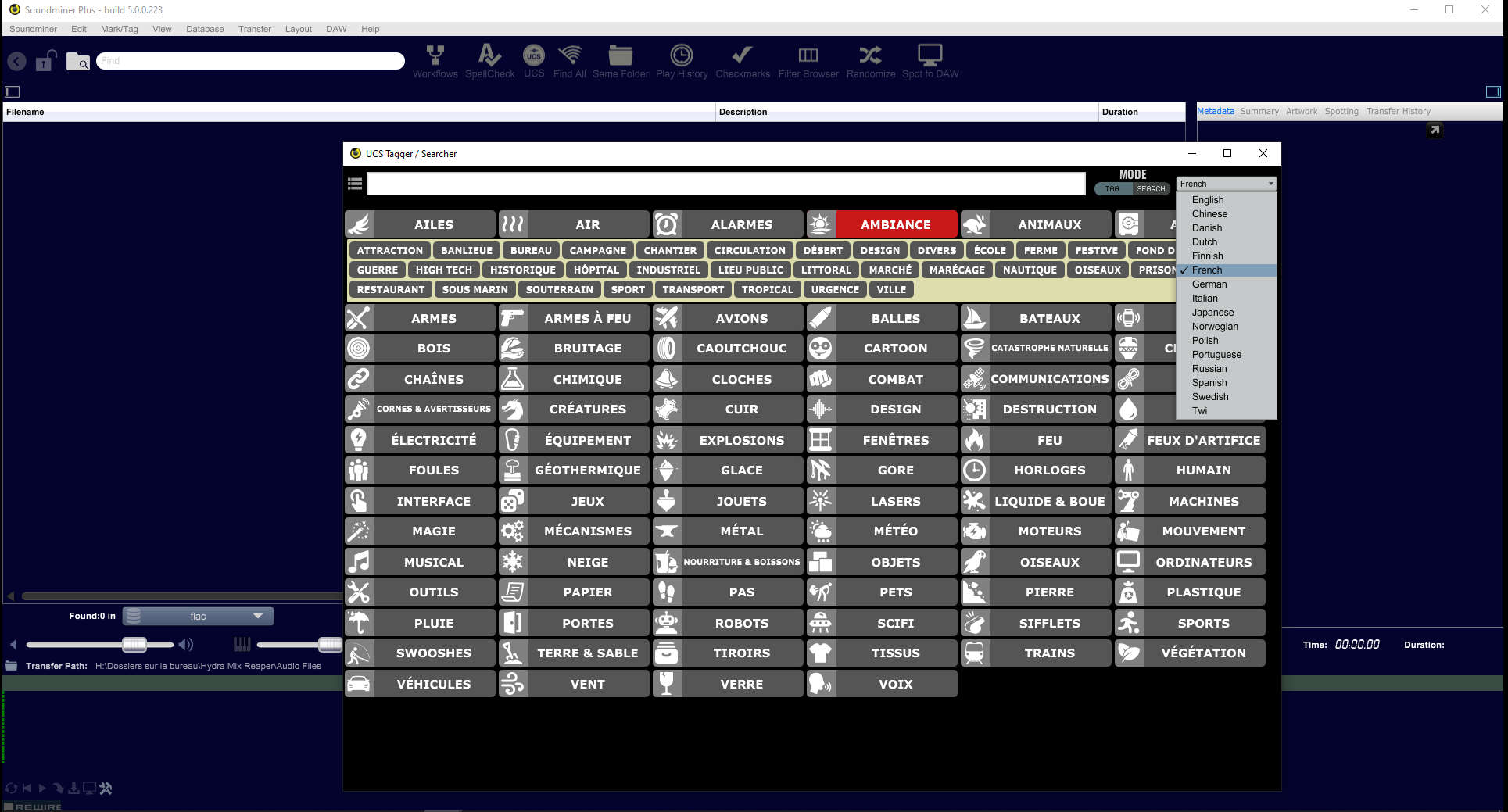Click the download arrow icon at bottom left
This screenshot has height=812, width=1508.
(x=73, y=789)
